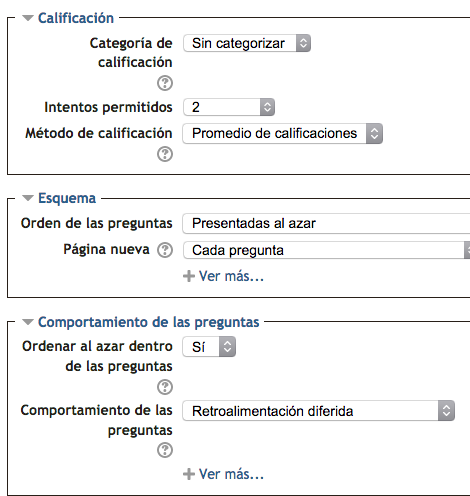Open the Sin categorizar dropdown
This screenshot has width=470, height=496.
[247, 43]
